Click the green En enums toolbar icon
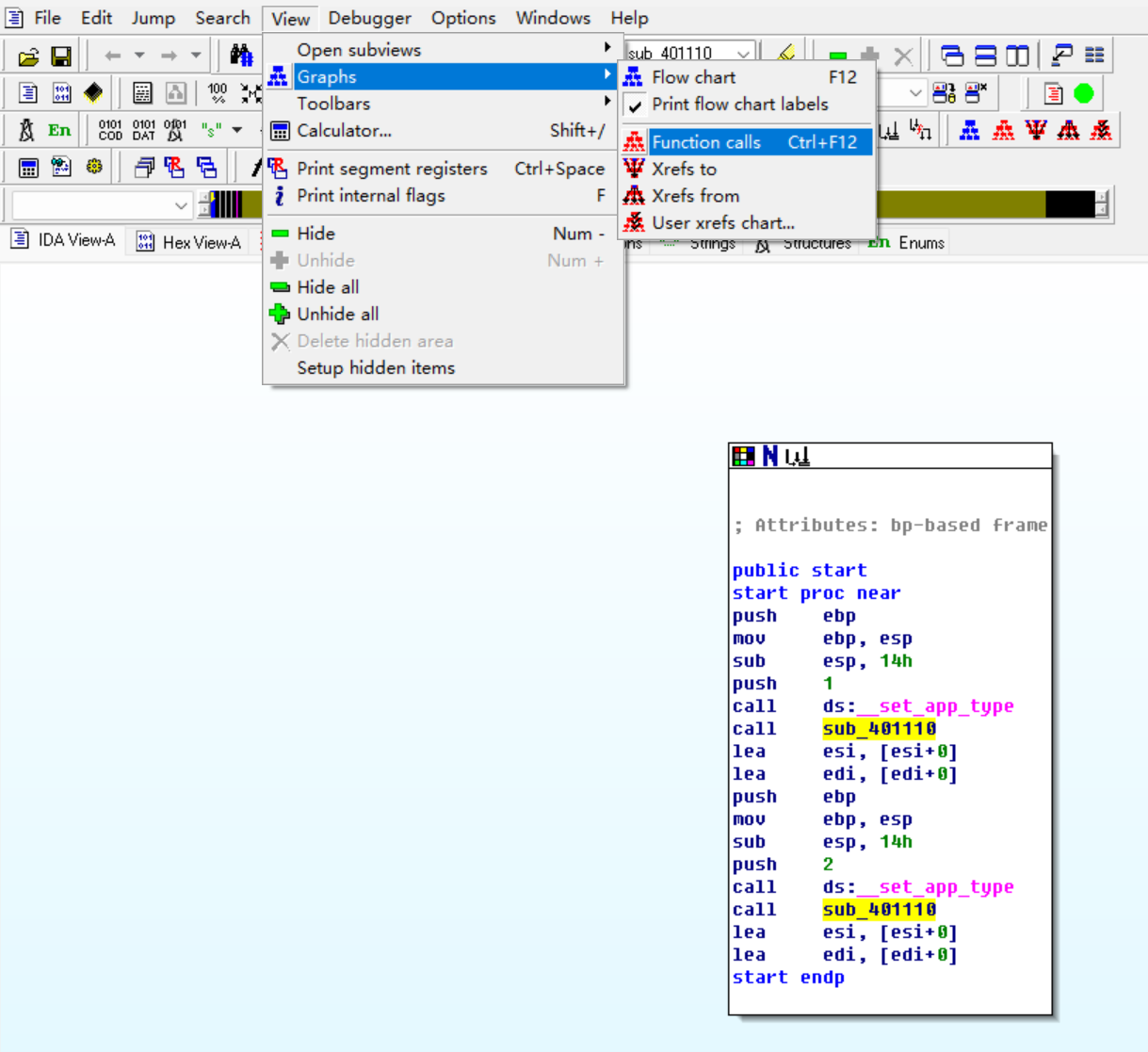This screenshot has height=1052, width=1148. (59, 130)
